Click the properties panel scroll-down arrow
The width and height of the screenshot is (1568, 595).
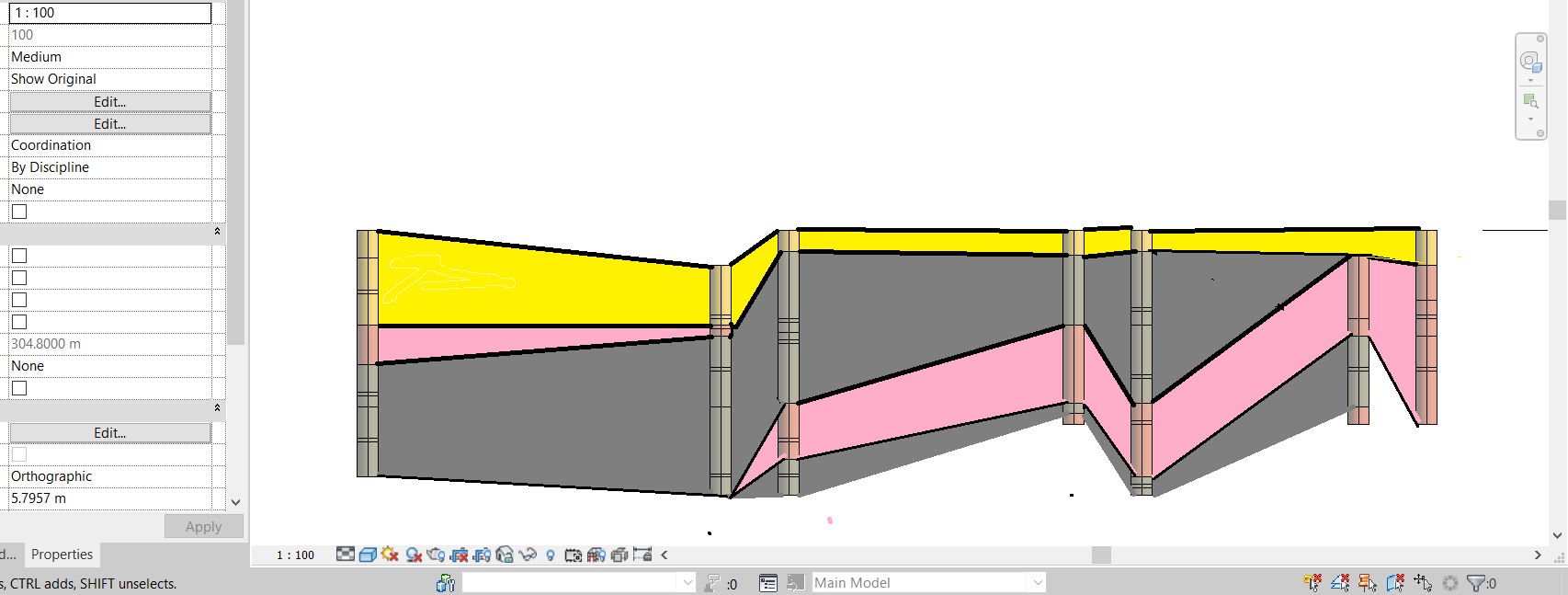pos(236,502)
